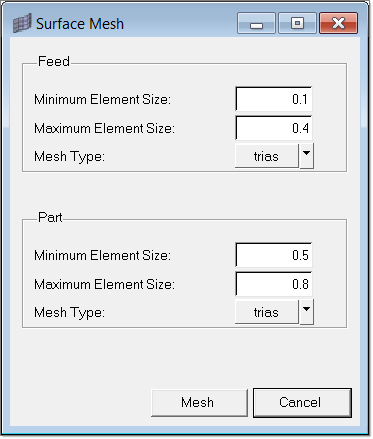Click the Feed Mesh Type trias selector

(x=266, y=156)
